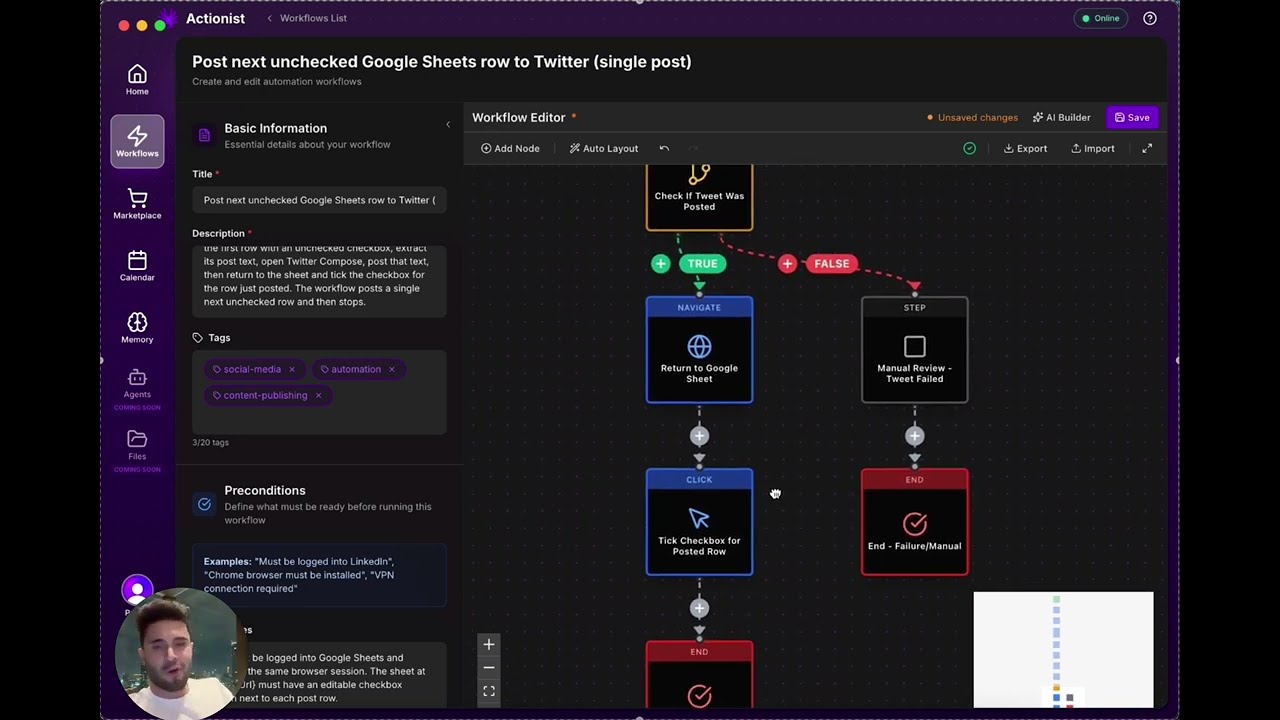The image size is (1280, 720).
Task: Click the FALSE branch label
Action: [832, 264]
